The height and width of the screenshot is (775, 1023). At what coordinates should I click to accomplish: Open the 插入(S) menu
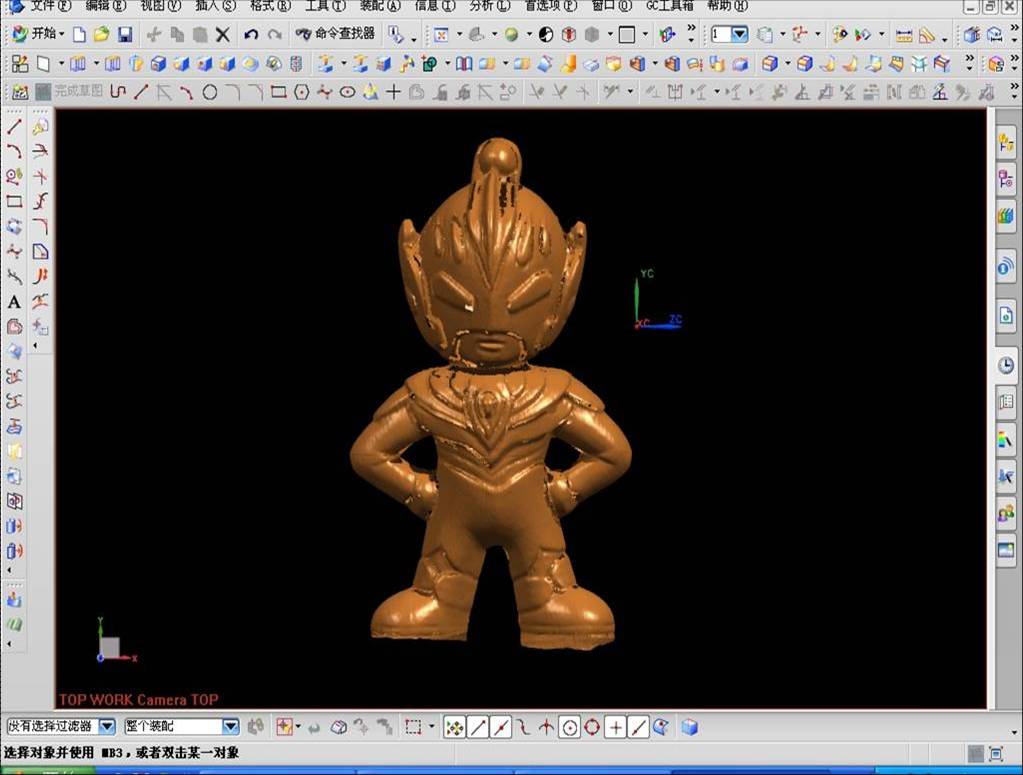[x=215, y=6]
